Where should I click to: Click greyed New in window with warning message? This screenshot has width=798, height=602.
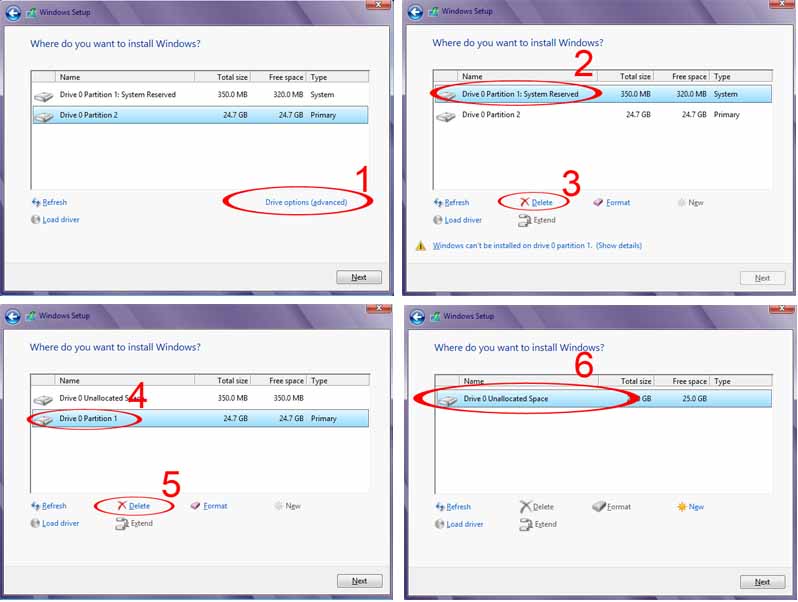coord(691,203)
